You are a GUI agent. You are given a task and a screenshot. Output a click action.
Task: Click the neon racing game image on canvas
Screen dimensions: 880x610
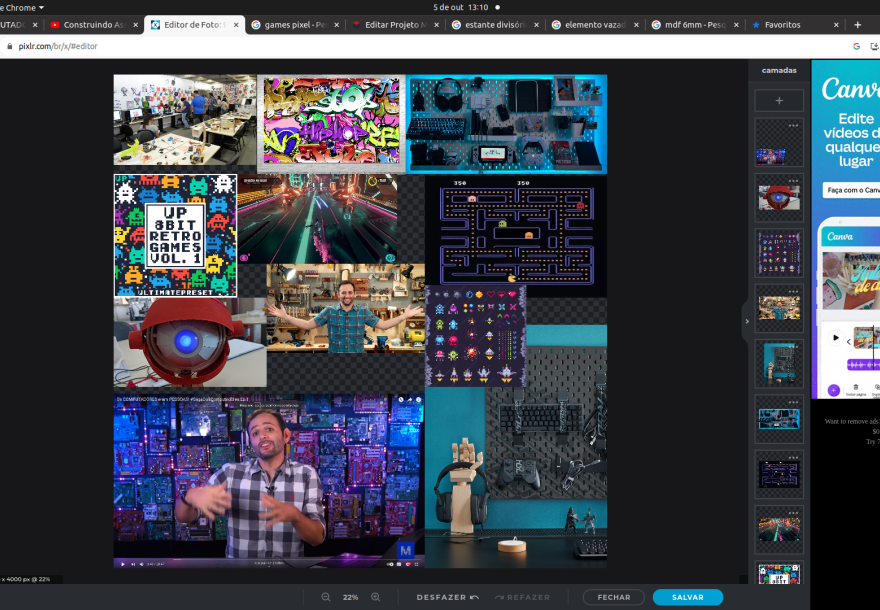[x=317, y=219]
